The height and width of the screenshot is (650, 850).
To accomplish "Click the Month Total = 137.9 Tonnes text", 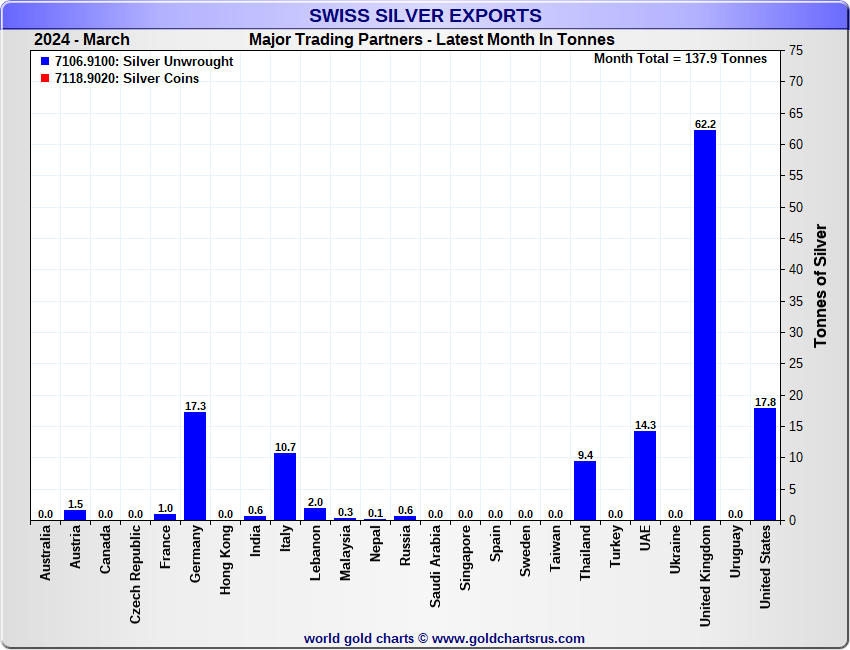I will [x=680, y=59].
